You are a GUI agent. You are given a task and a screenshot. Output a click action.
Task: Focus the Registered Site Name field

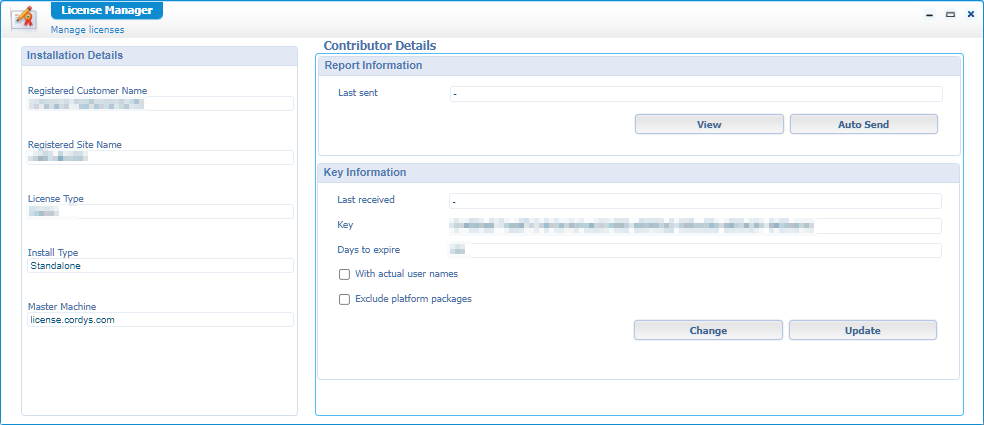click(x=160, y=158)
